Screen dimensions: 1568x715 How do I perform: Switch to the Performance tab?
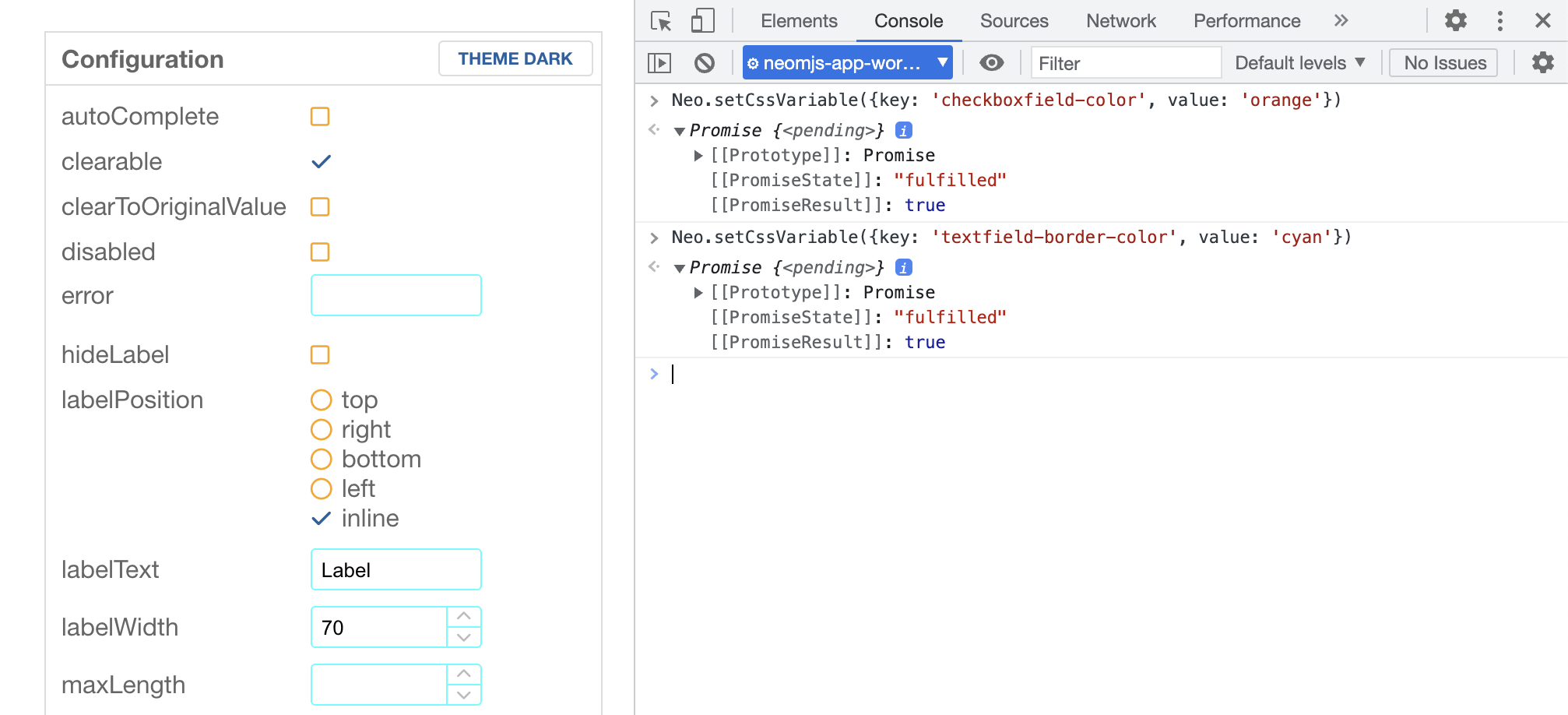pos(1246,21)
